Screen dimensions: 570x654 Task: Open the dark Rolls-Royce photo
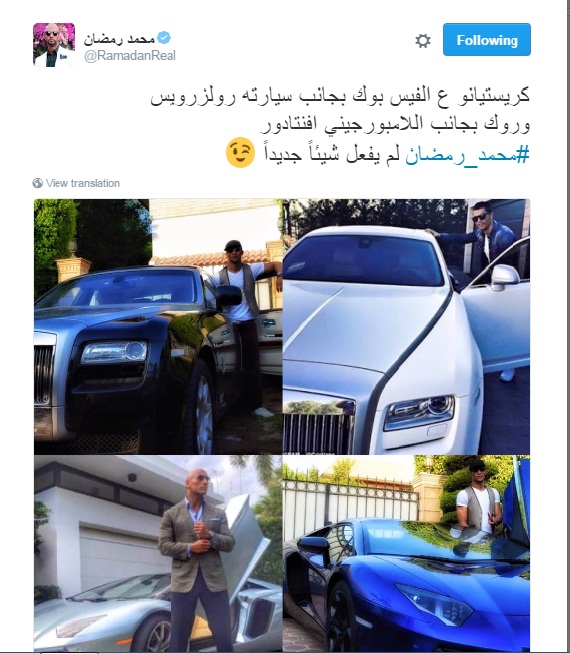[158, 327]
